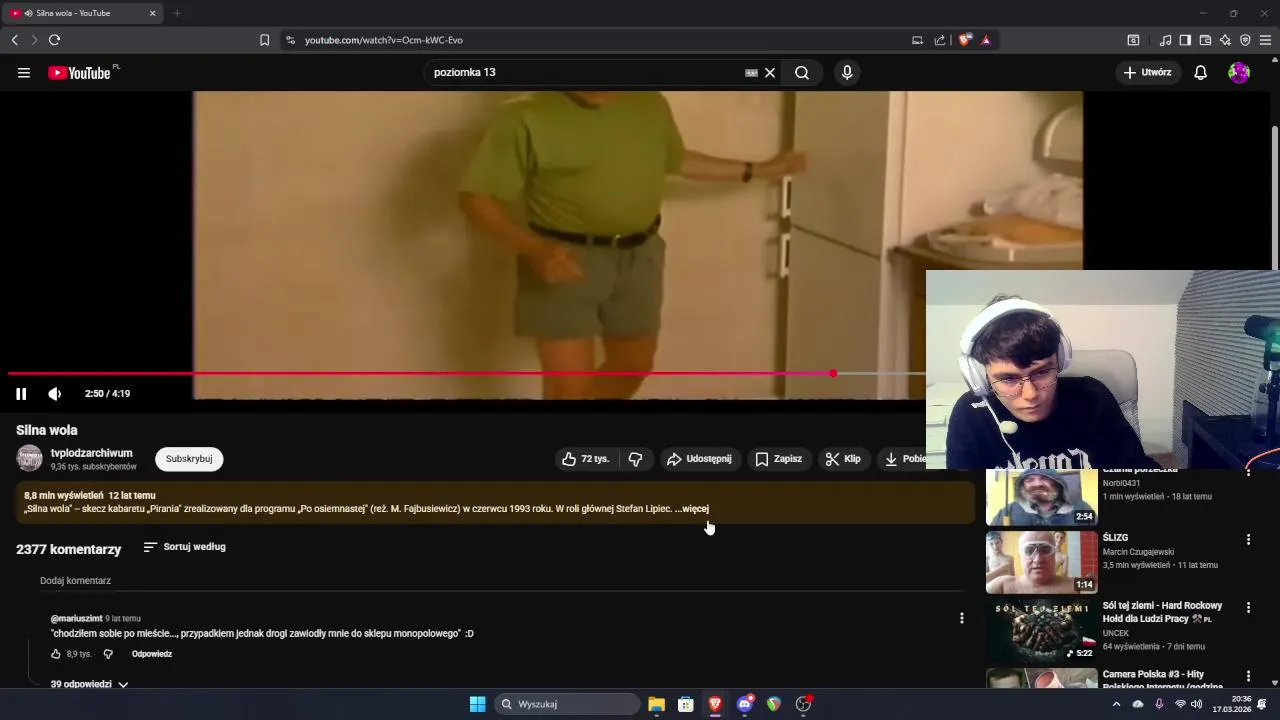Close the Silna wola browser tab
The width and height of the screenshot is (1280, 720).
pyautogui.click(x=153, y=13)
